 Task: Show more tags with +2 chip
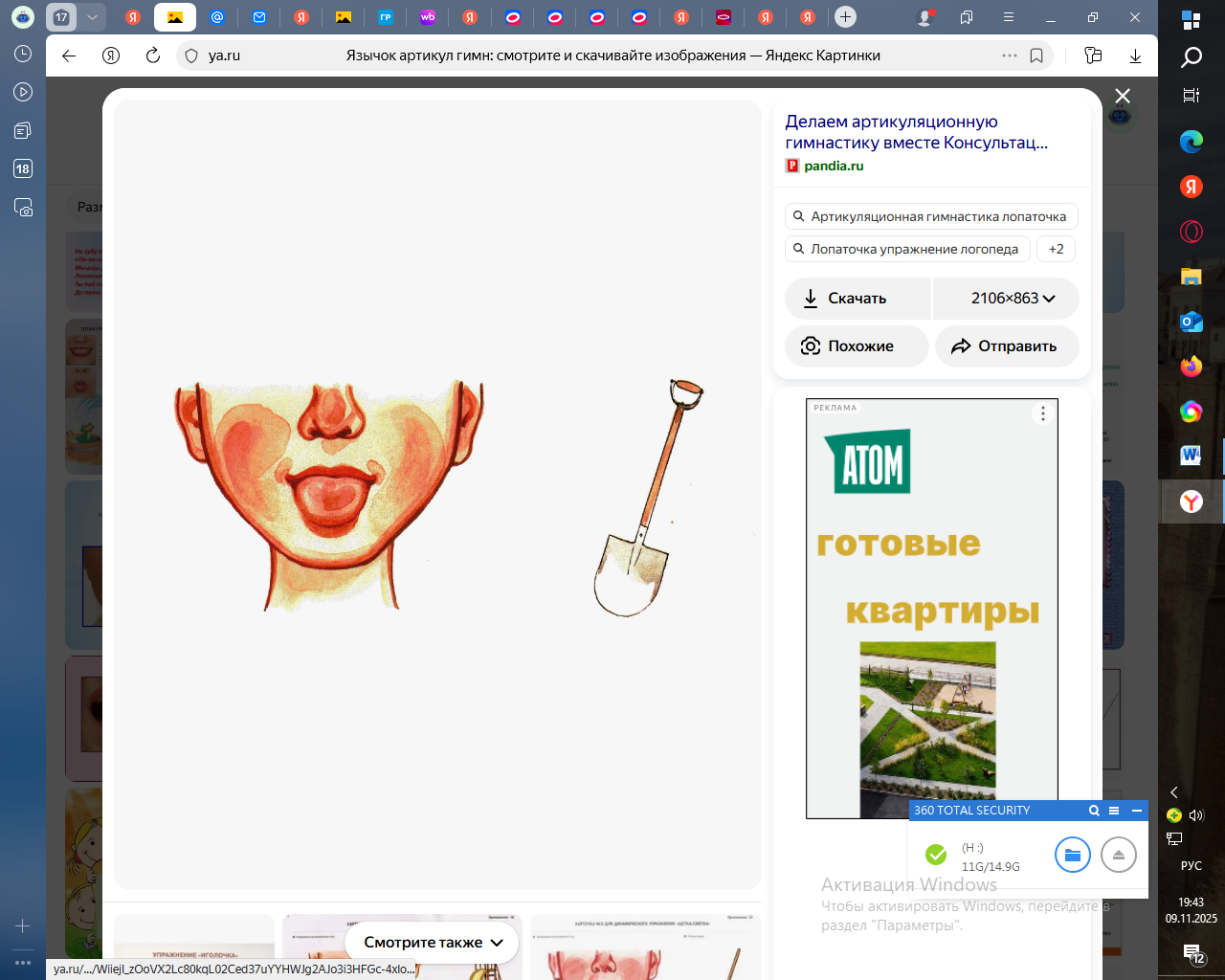[1056, 249]
